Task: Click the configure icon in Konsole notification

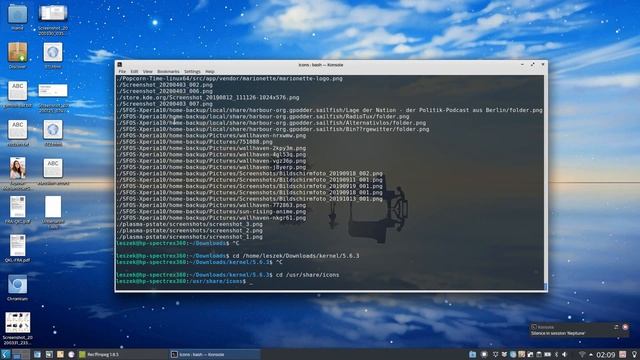Action: pos(616,327)
